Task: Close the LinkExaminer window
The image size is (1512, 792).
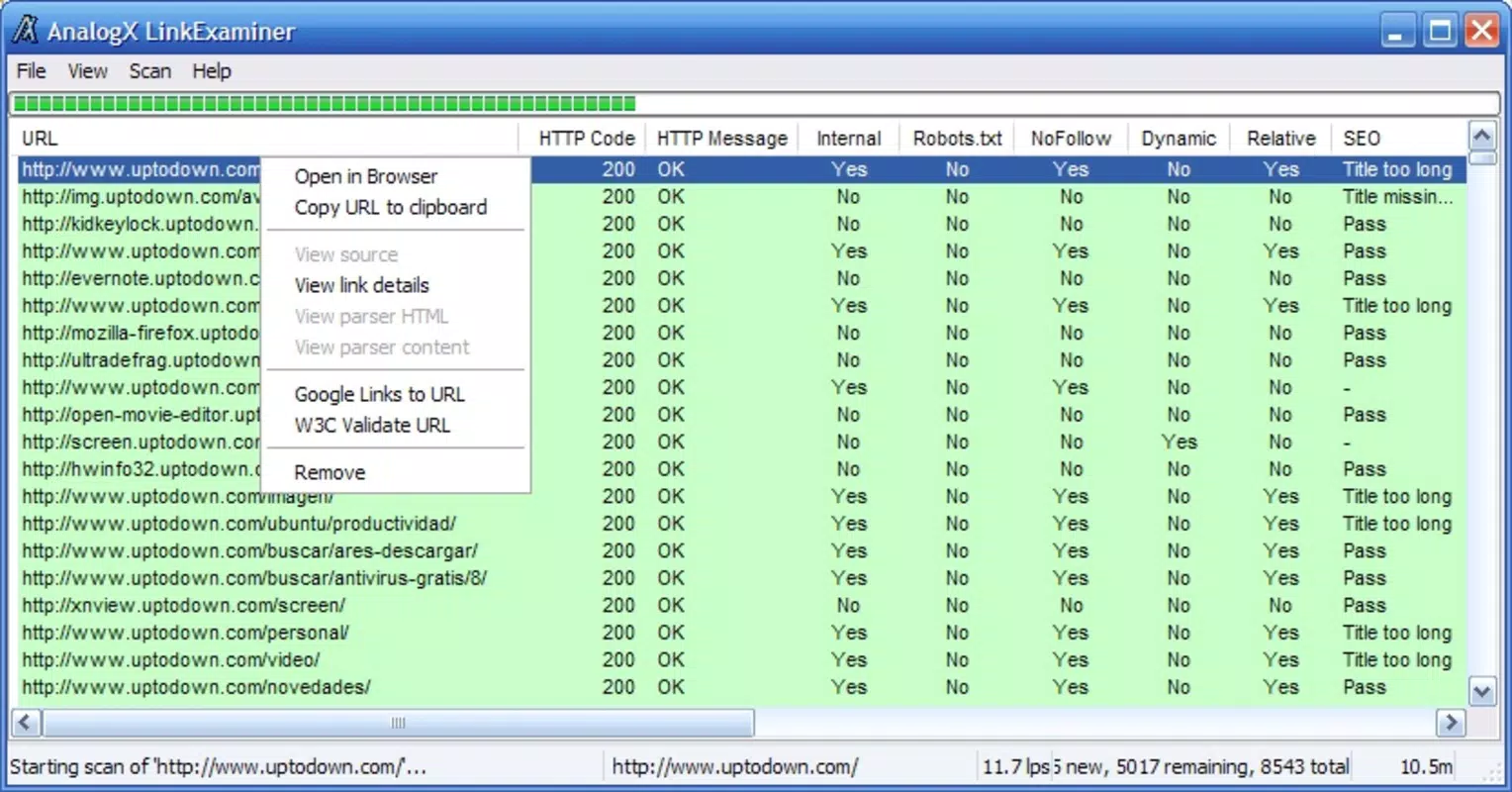Action: tap(1482, 31)
